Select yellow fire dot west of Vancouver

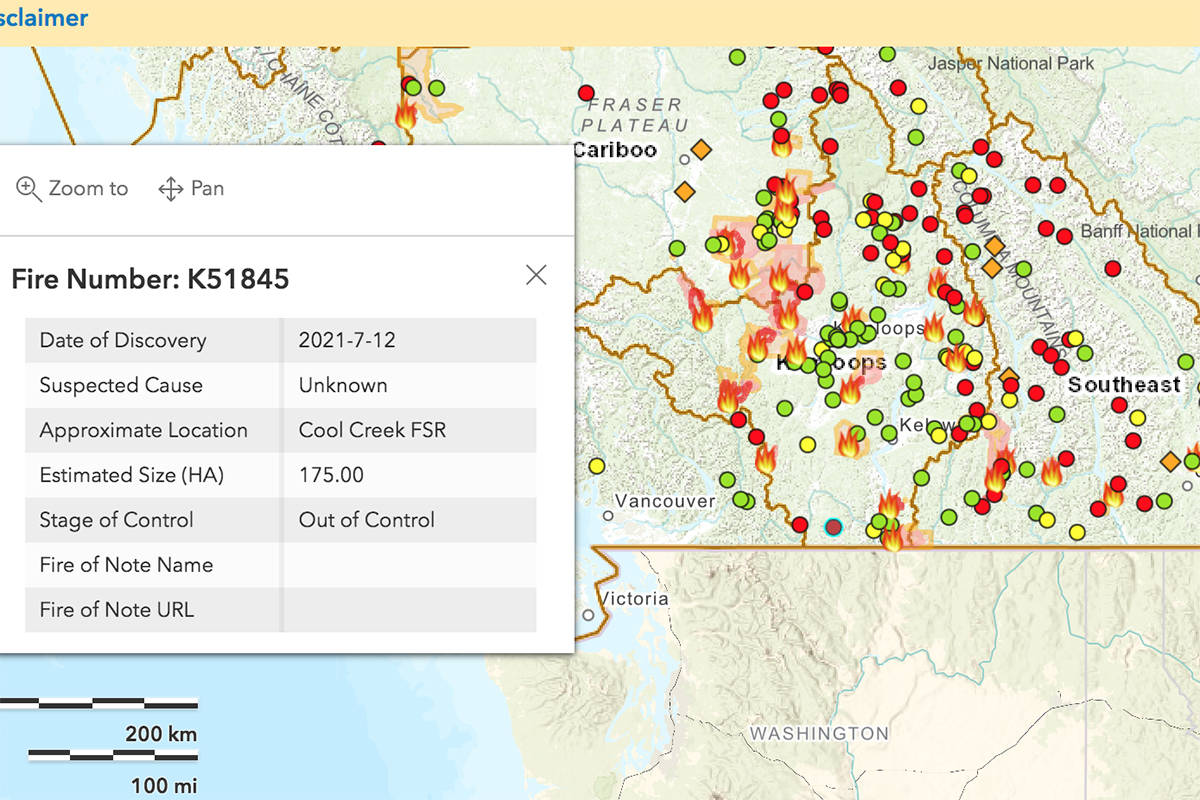tap(597, 465)
